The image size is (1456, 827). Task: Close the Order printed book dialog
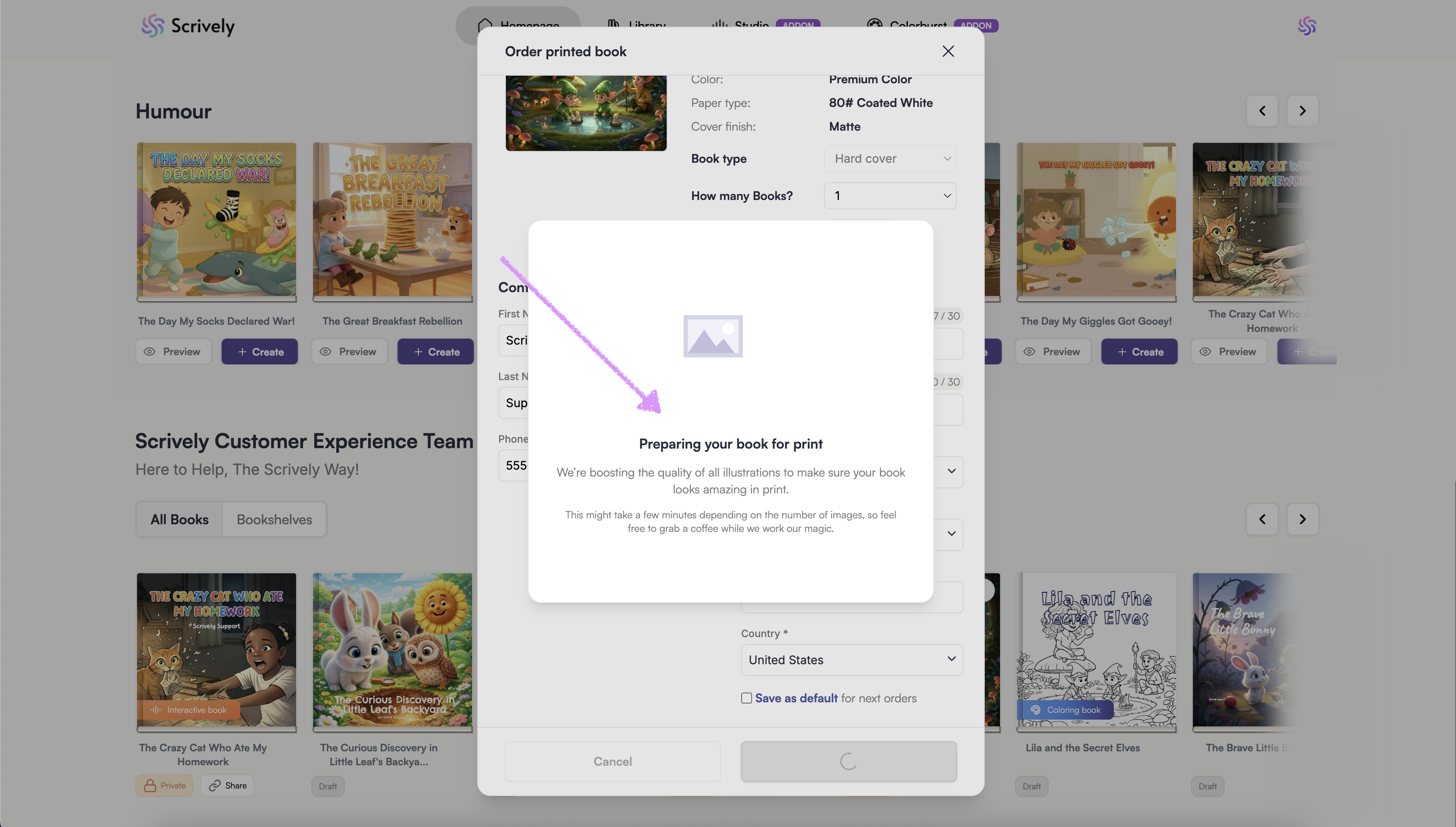[948, 51]
